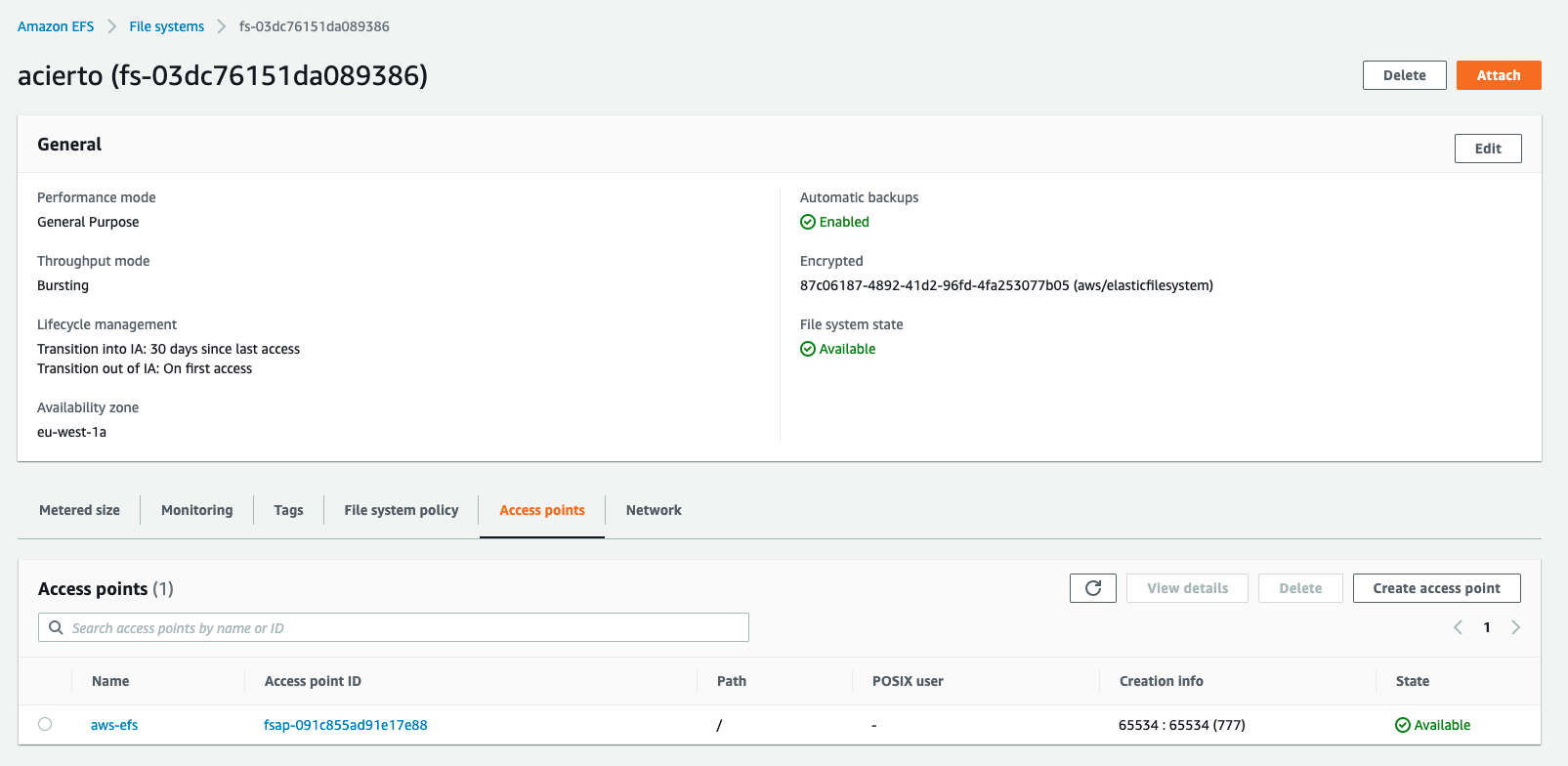Click the fs-03dc76151da089386 breadcrumb text
The width and height of the screenshot is (1568, 766).
pos(315,26)
